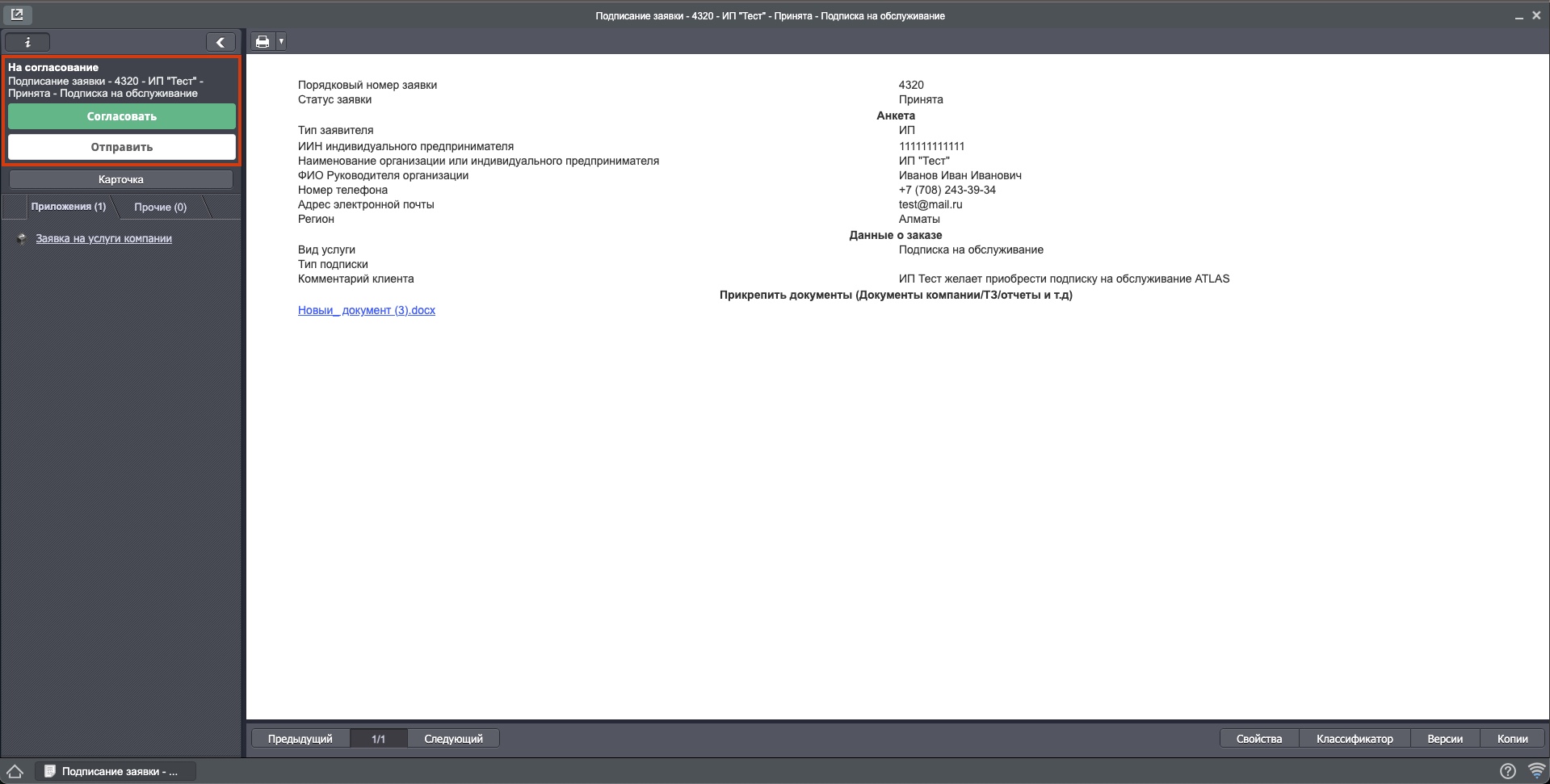Open the 'Новыи_ документ (3).docx' attachment link

[365, 310]
